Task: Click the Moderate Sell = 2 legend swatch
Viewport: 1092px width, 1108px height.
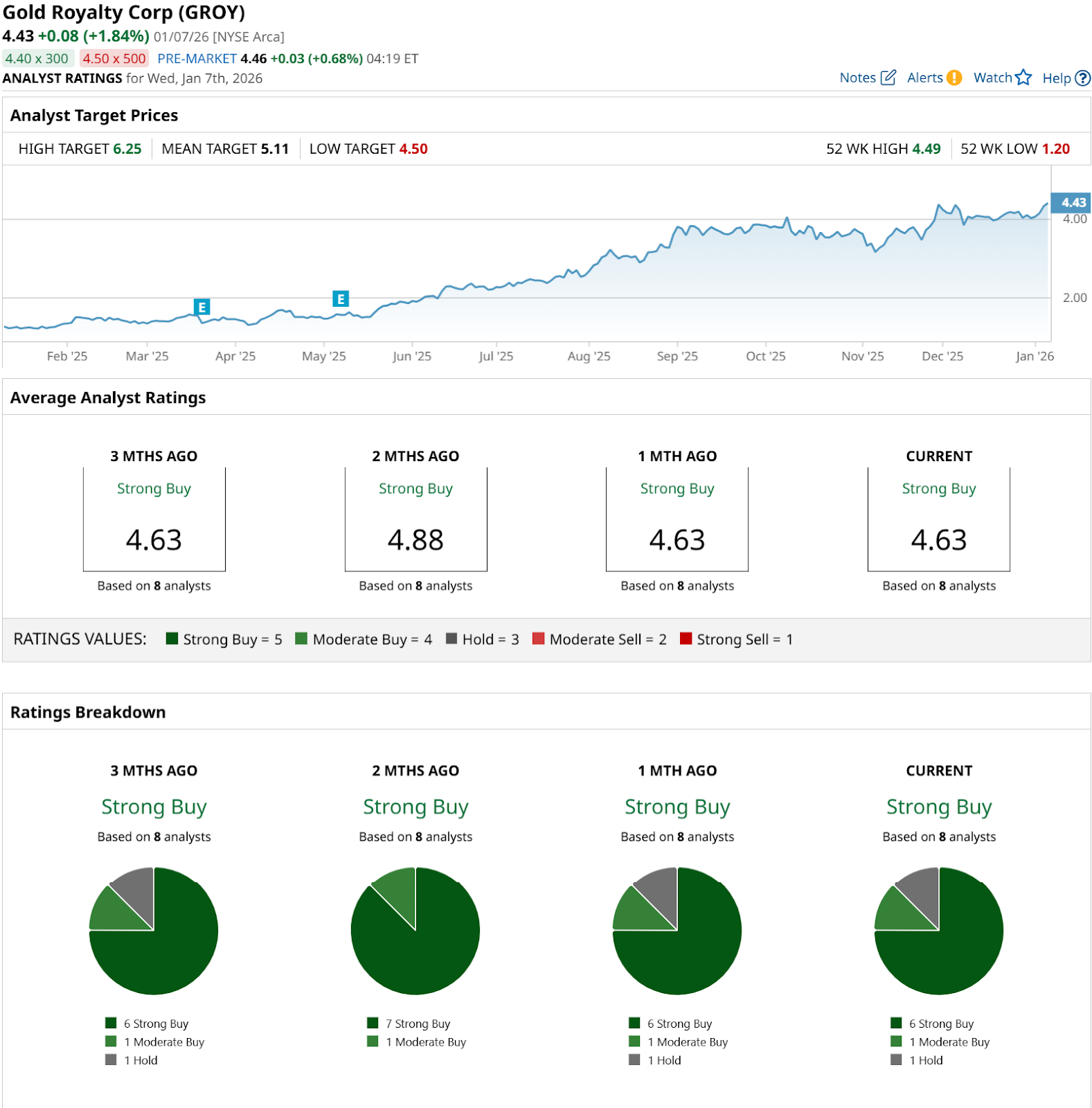Action: 538,638
